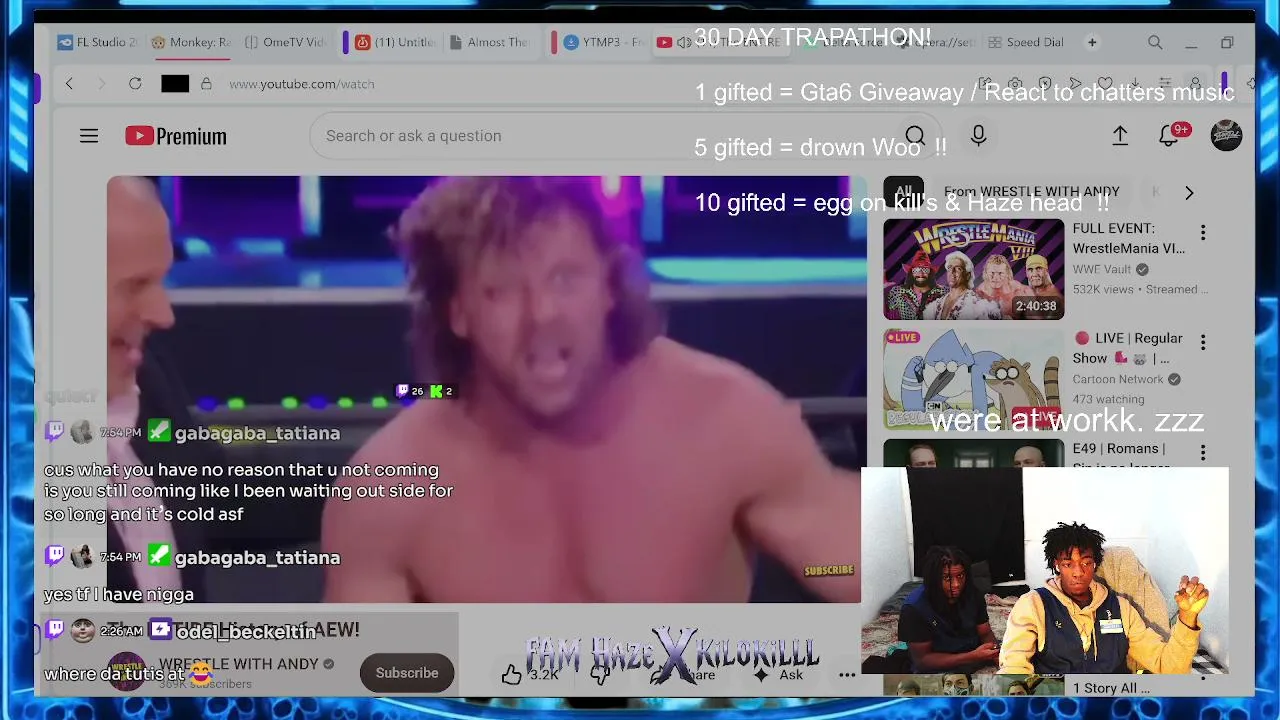Open LIVE Regular Show stream title
1280x720 pixels.
click(1128, 348)
